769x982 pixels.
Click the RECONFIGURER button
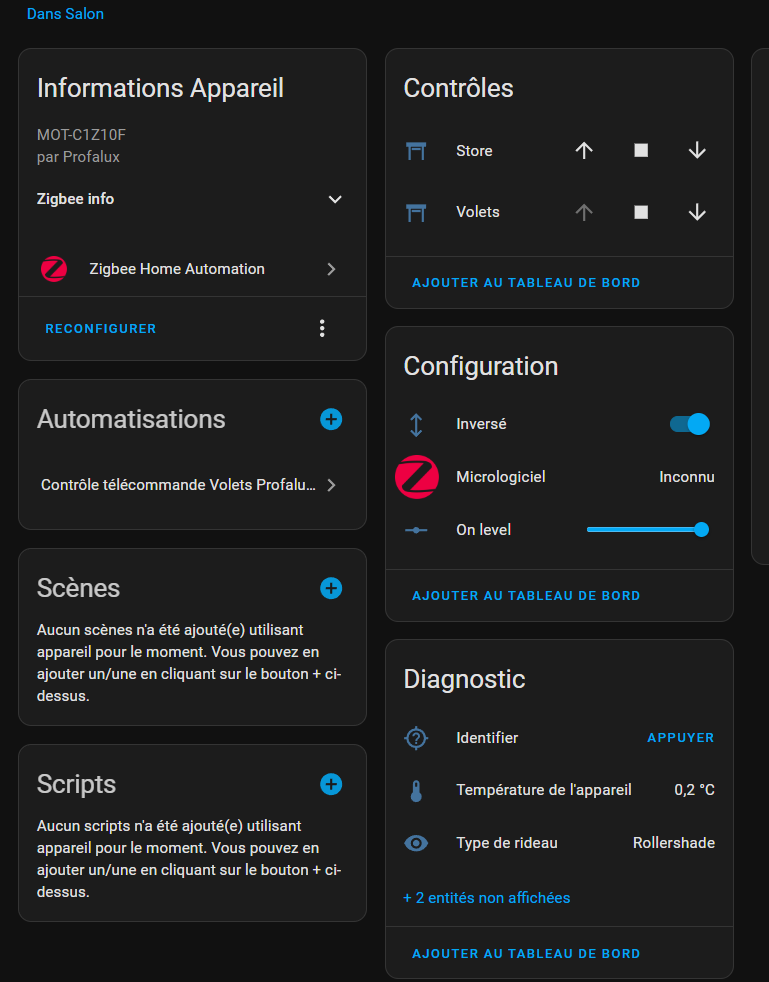click(x=101, y=328)
